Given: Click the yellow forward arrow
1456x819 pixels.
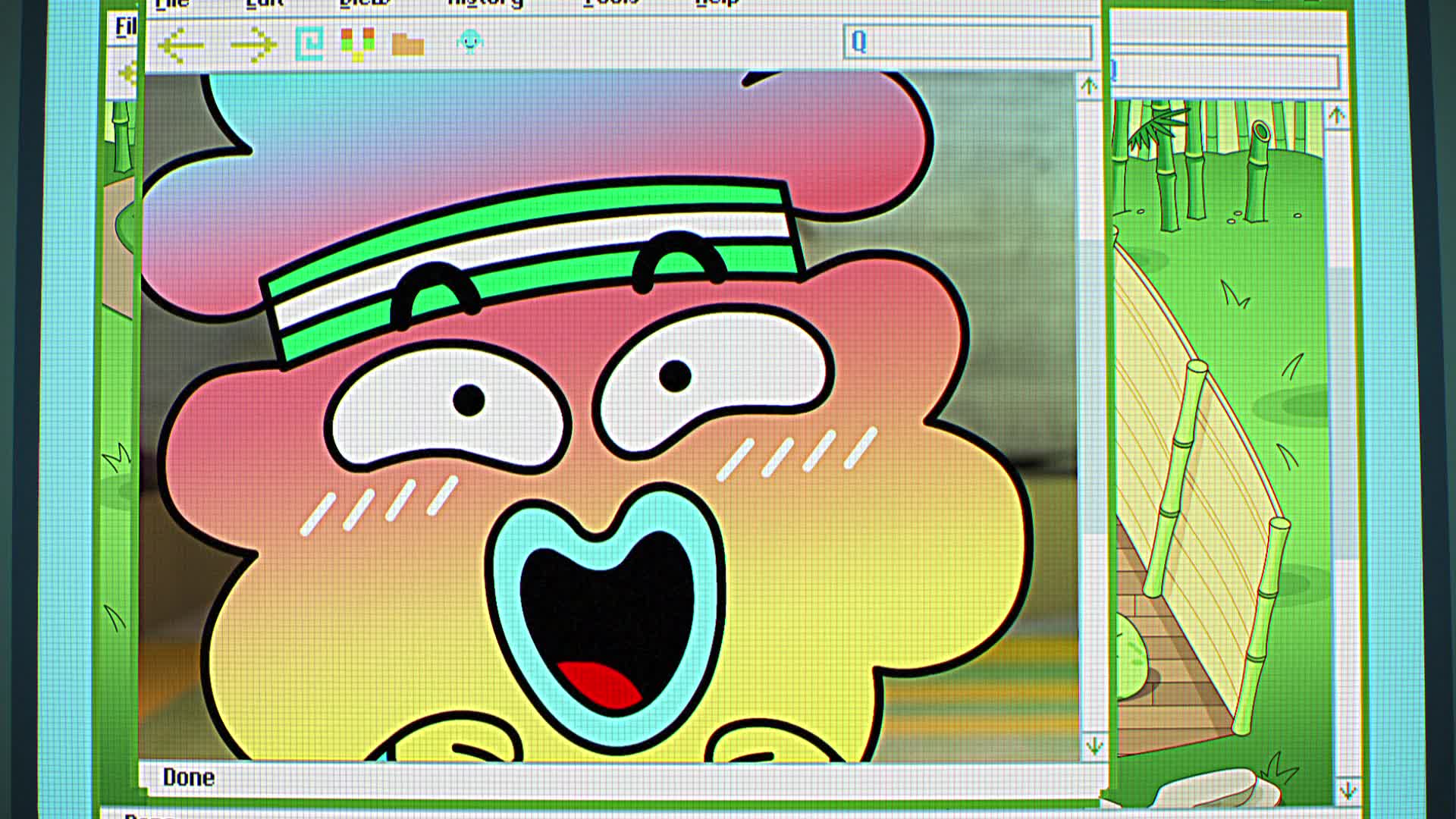Looking at the screenshot, I should [x=253, y=45].
